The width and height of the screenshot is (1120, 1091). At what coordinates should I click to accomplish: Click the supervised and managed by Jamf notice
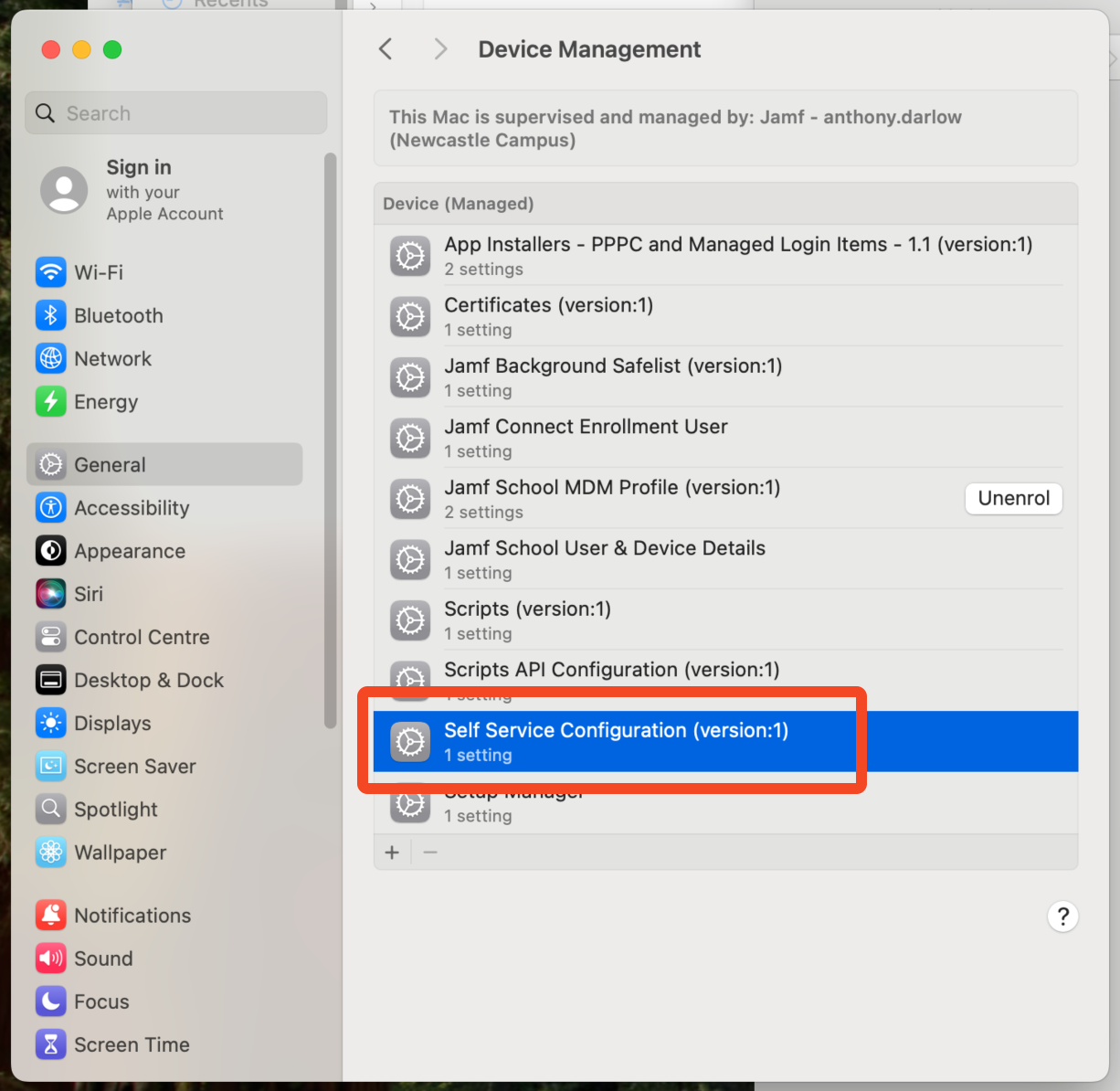725,128
